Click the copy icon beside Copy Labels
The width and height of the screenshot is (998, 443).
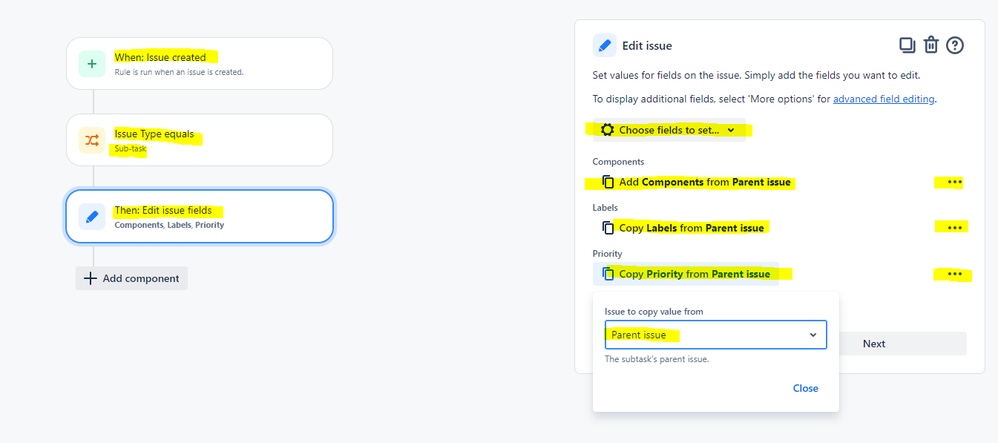[x=608, y=228]
